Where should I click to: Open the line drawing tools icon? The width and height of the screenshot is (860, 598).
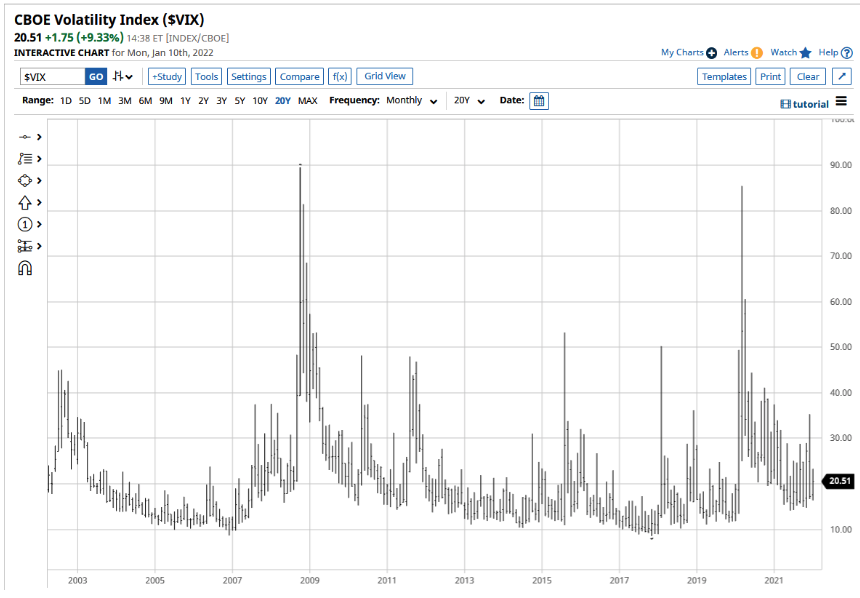point(25,137)
